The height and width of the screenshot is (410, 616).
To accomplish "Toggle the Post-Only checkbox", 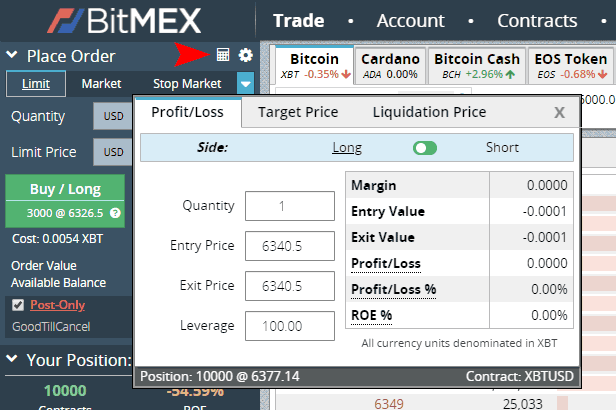I will click(x=18, y=305).
